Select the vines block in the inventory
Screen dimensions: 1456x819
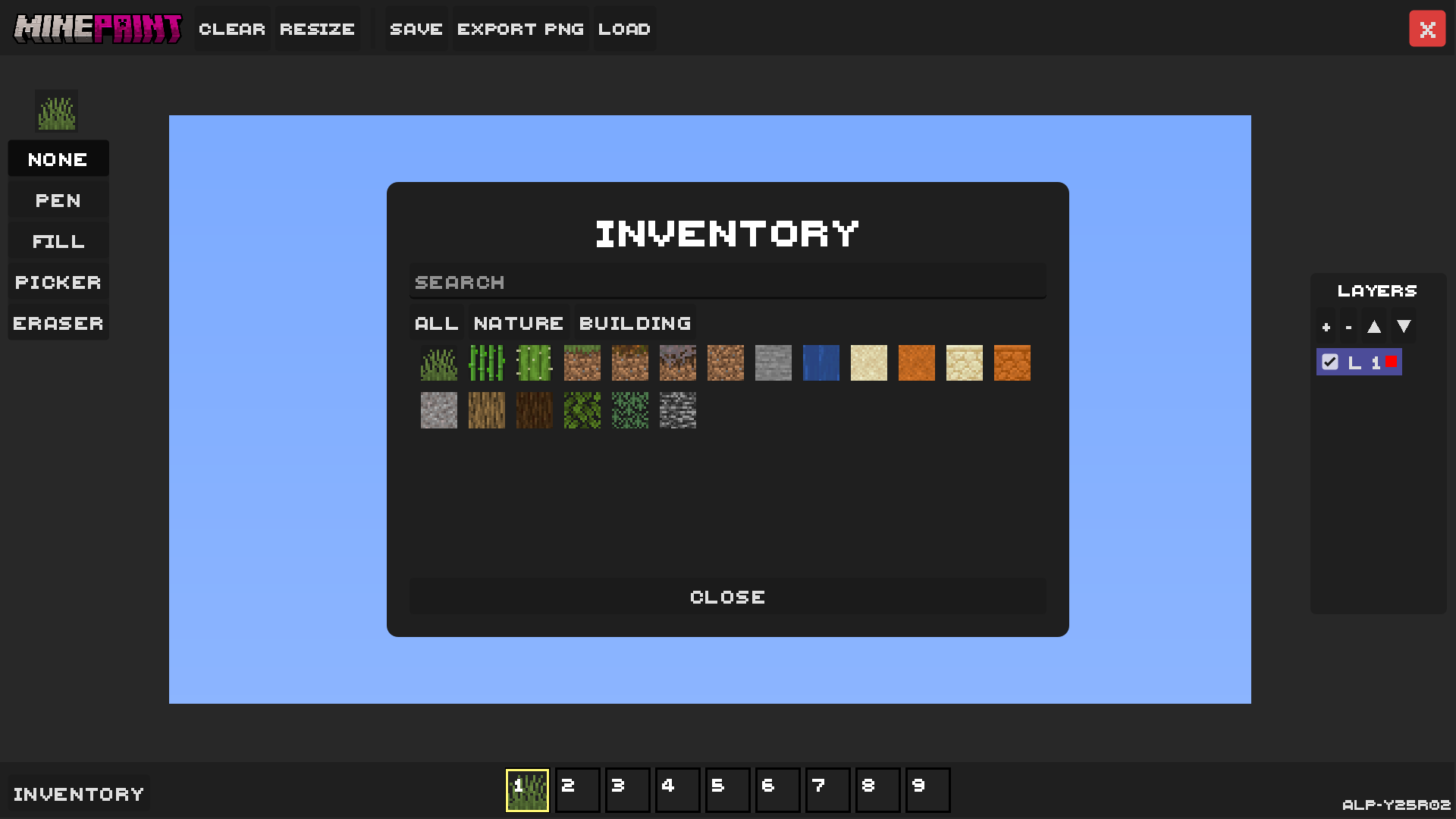click(x=629, y=410)
